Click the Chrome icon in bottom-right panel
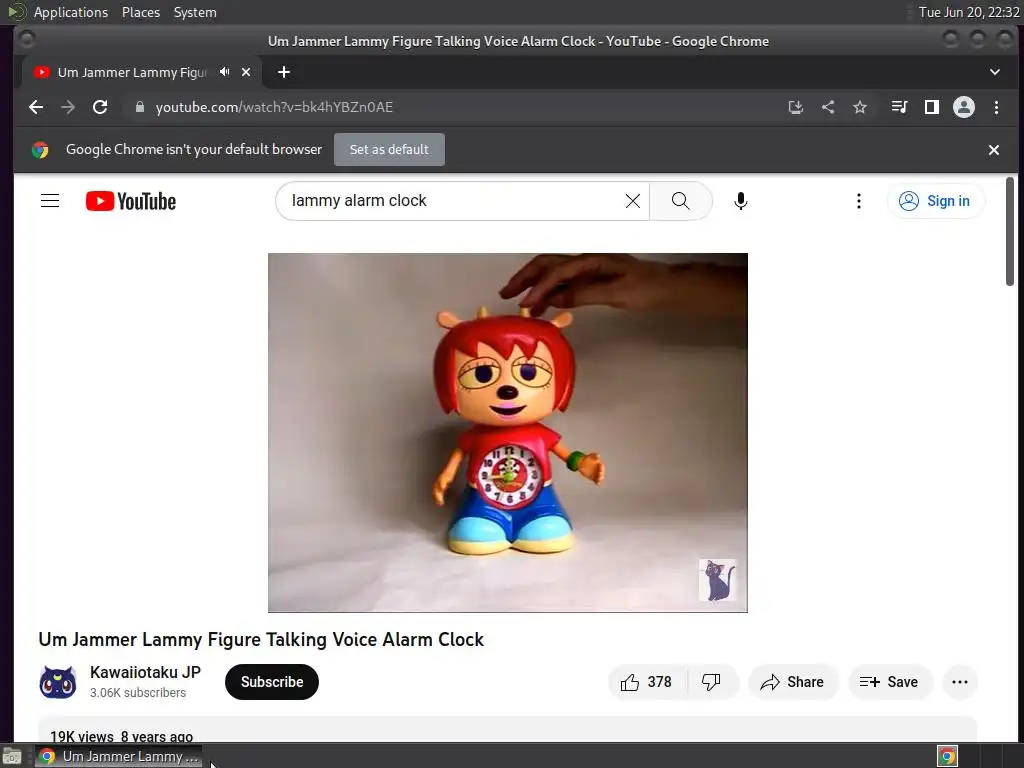Viewport: 1024px width, 768px height. 948,756
